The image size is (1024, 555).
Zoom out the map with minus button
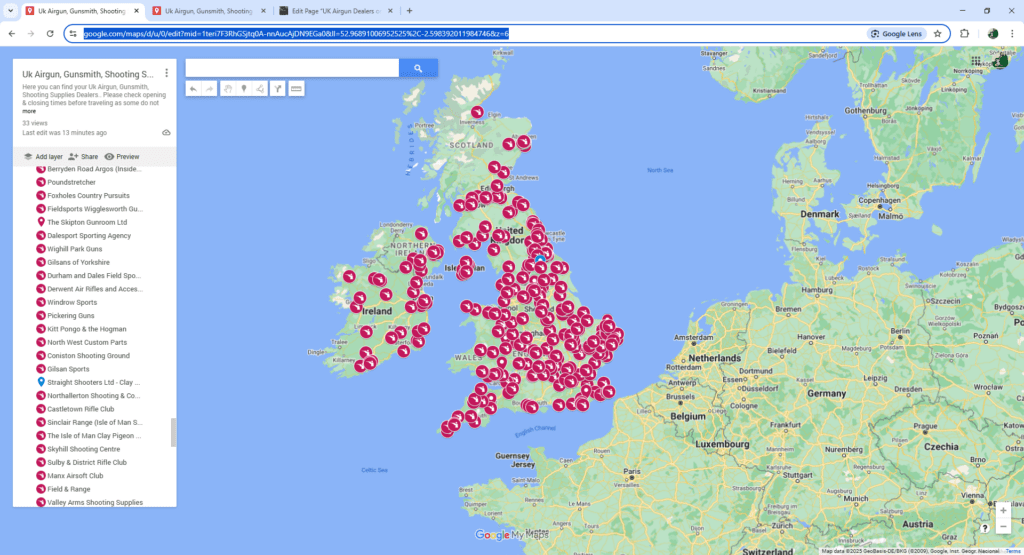pos(1003,526)
